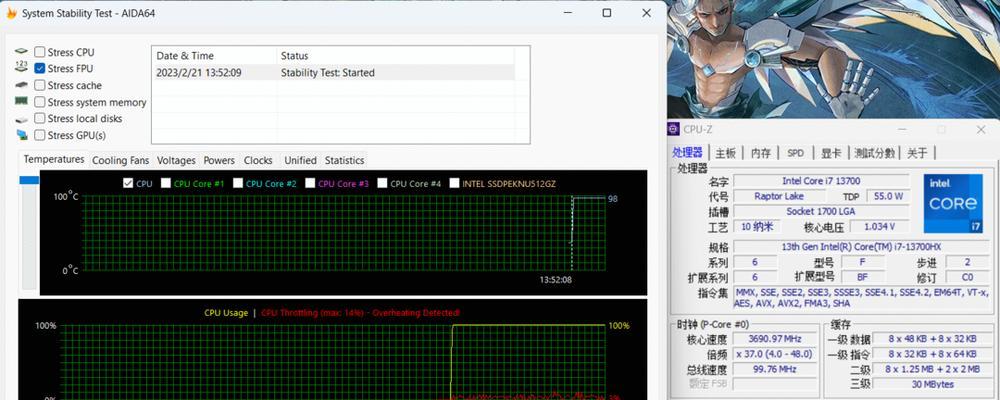Check the INTEL SSDPEKNU512GZ graph checkbox
This screenshot has height=400, width=1000.
[x=454, y=183]
